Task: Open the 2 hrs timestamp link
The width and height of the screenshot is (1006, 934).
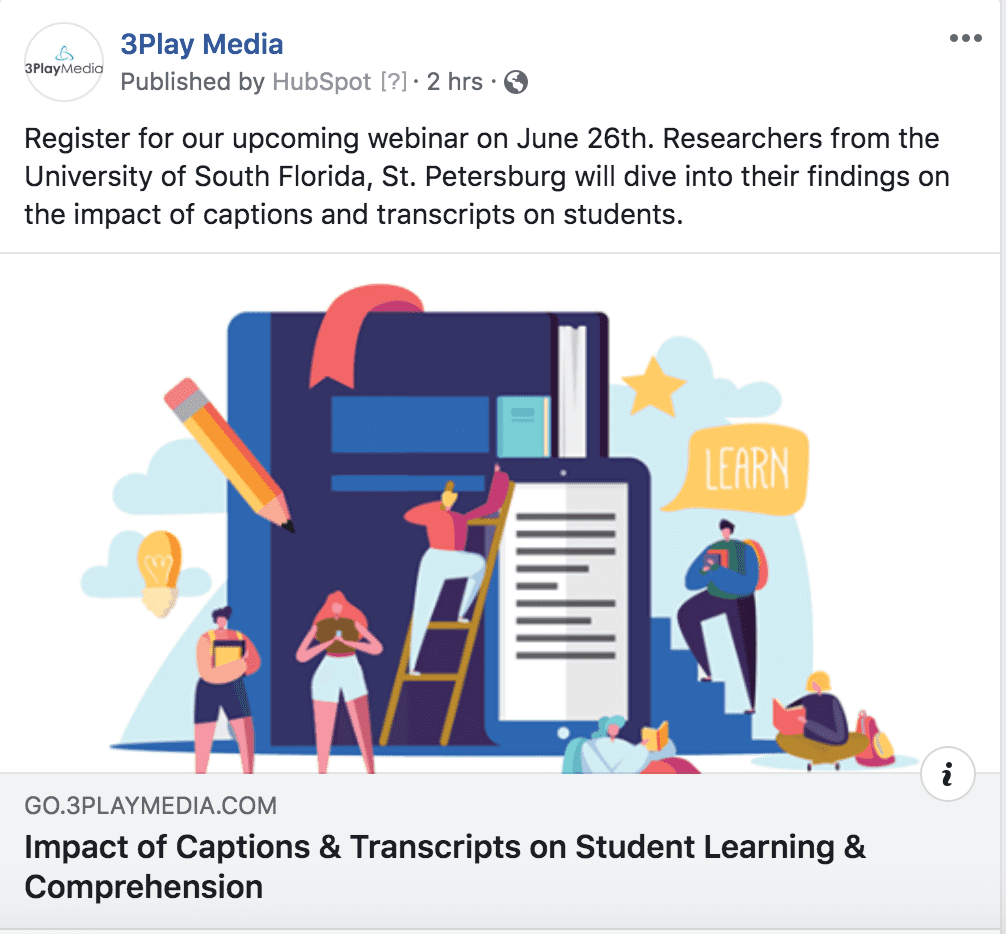Action: (x=454, y=82)
